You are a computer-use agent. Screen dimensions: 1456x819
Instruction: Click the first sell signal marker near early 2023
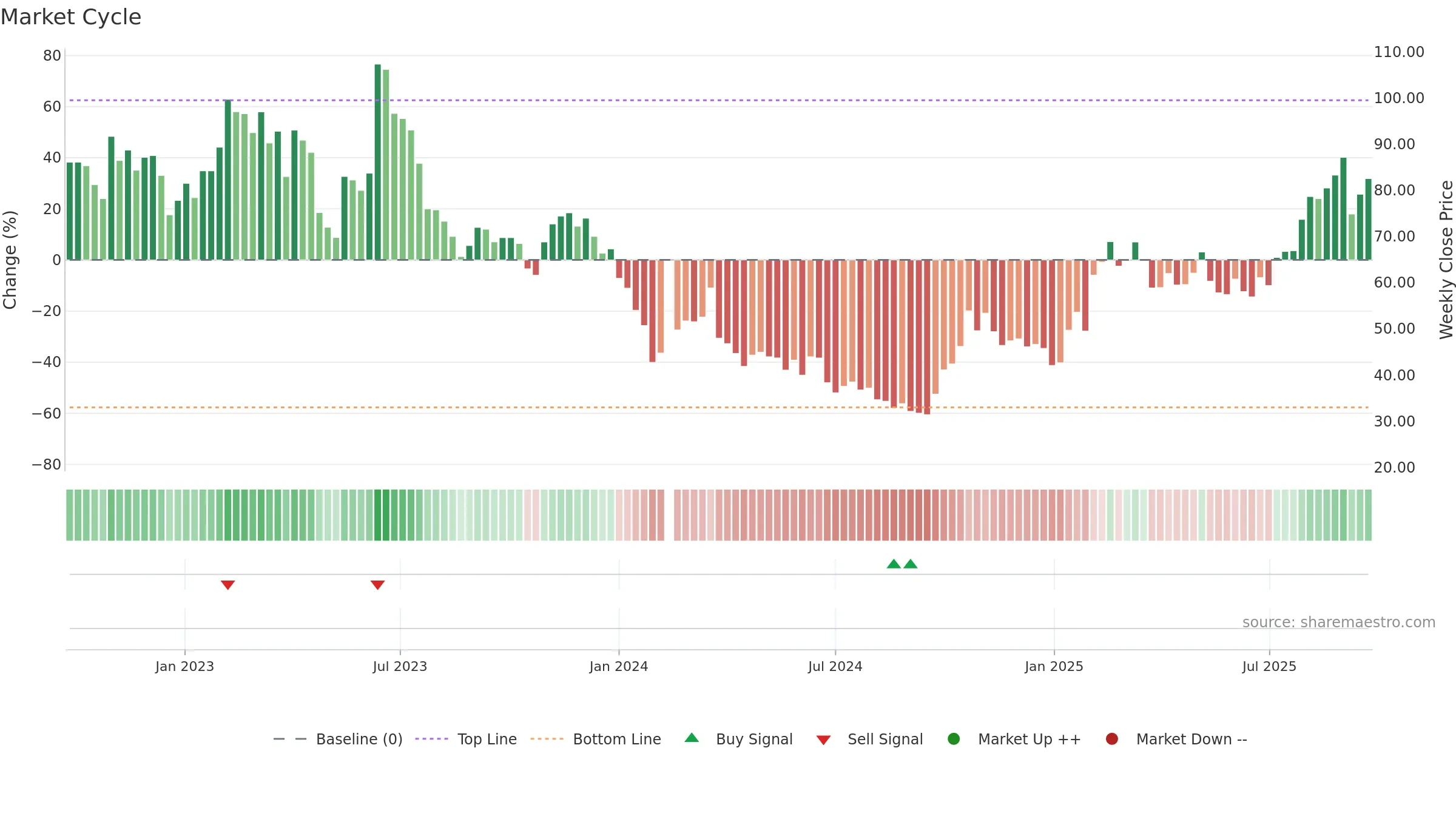coord(227,585)
